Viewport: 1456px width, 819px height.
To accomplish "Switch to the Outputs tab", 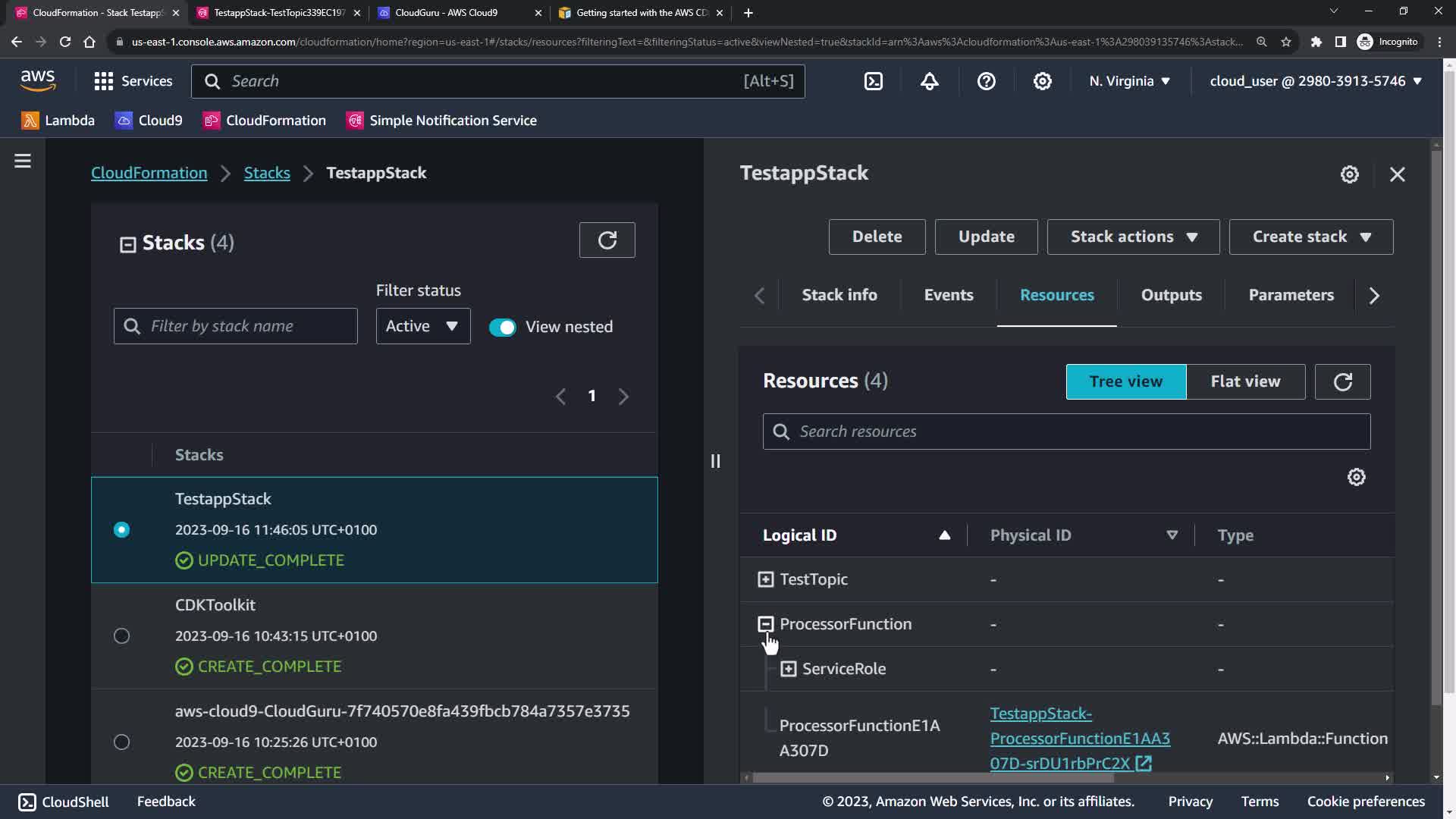I will 1171,295.
